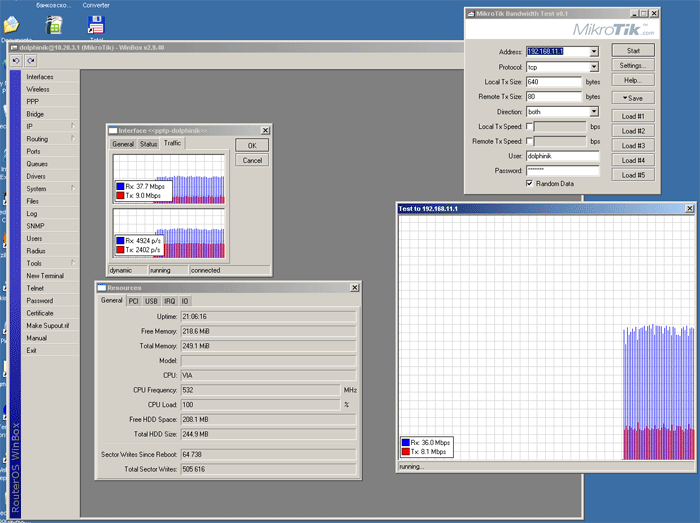Click the WinBox undo toolbar icon
Screen dimensions: 700x523
point(16,61)
